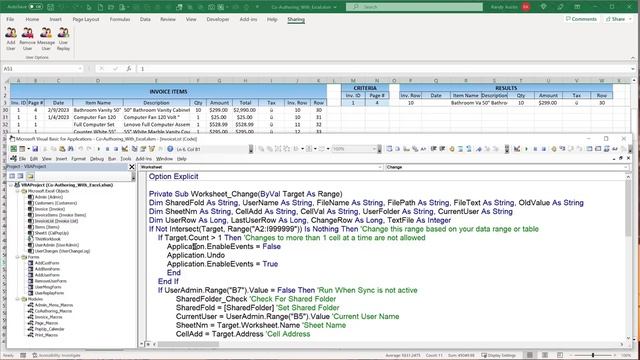Close the Project explorer pane
Image resolution: width=640 pixels, height=360 pixels.
tap(132, 167)
